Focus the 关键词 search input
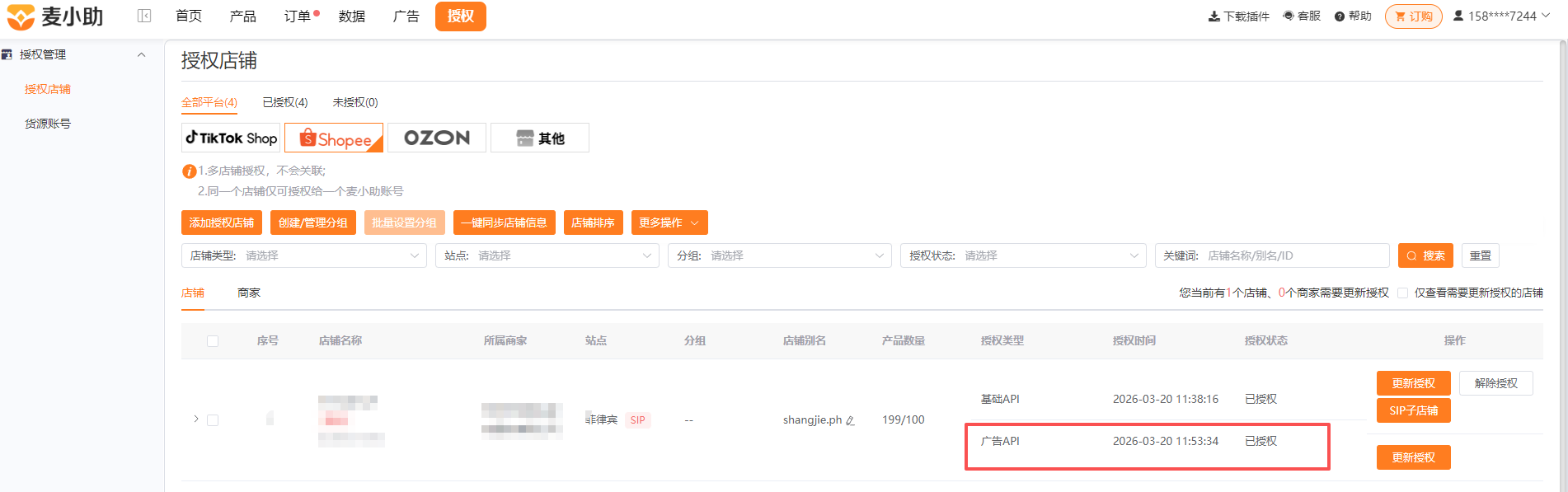Viewport: 1568px width, 492px height. click(1272, 255)
